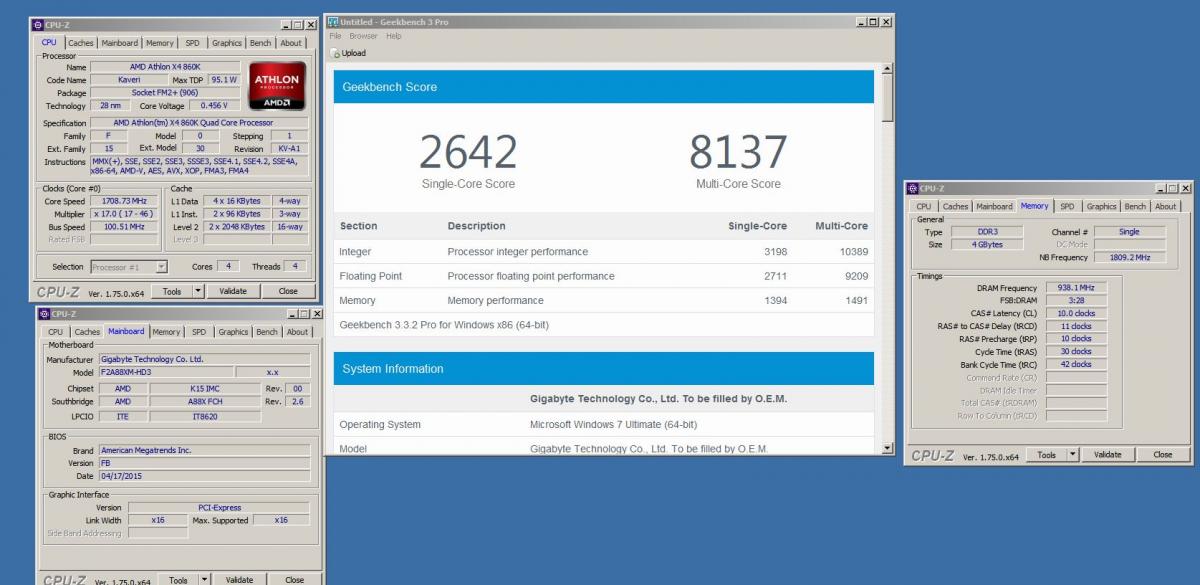
Task: Click the Tools button in the CPU window
Action: click(172, 291)
